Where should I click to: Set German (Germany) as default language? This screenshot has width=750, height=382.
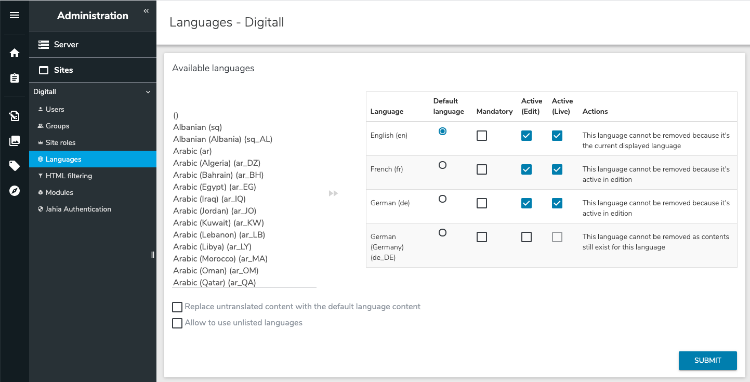pos(442,233)
